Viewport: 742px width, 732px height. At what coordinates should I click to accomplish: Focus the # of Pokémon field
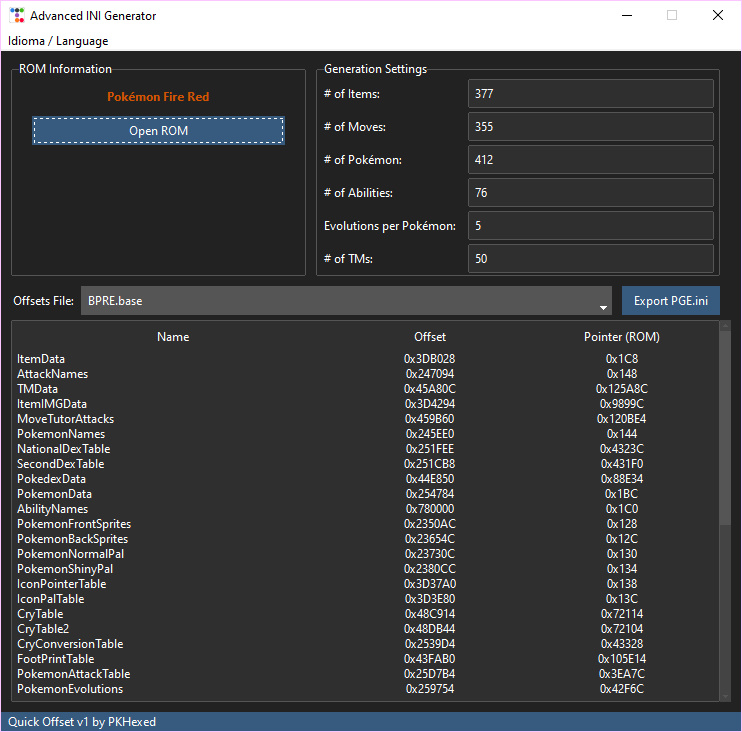pyautogui.click(x=590, y=160)
